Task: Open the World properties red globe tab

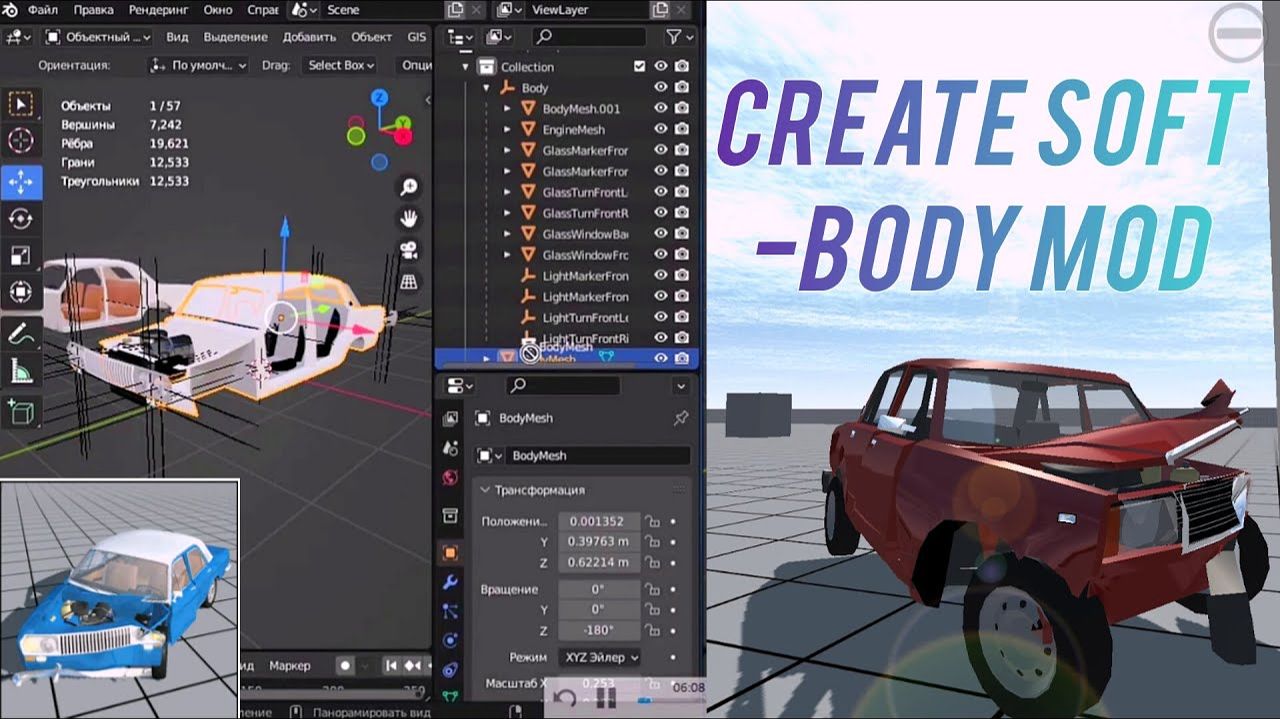Action: tap(450, 478)
